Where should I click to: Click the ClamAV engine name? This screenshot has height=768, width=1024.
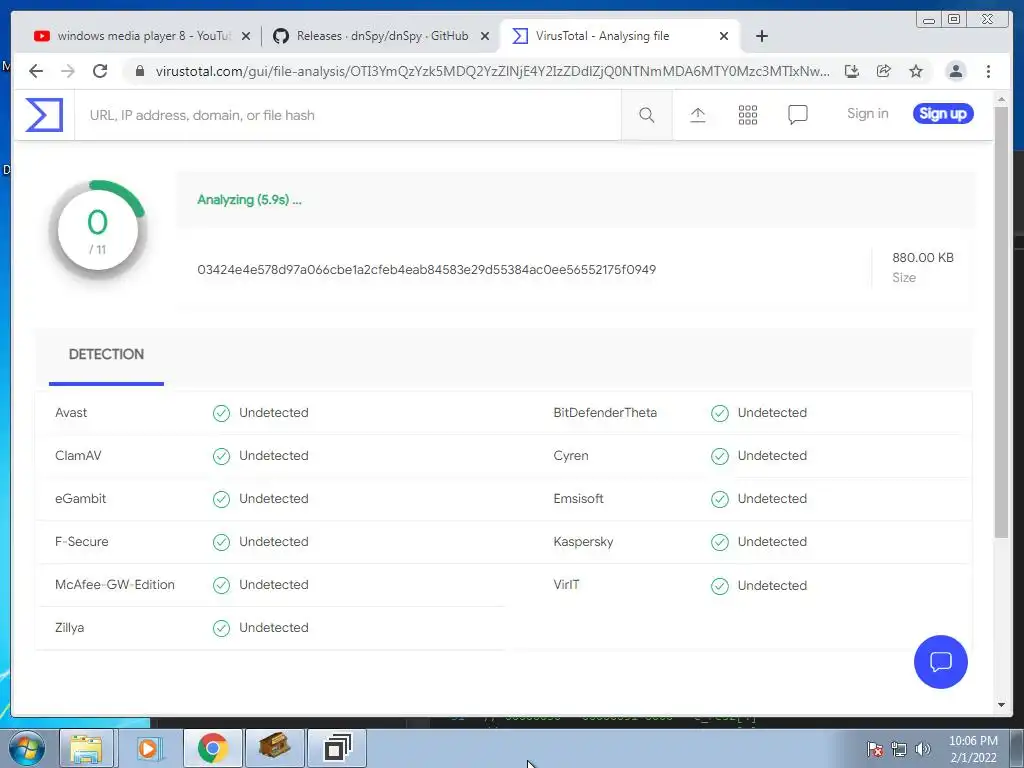[x=78, y=456]
